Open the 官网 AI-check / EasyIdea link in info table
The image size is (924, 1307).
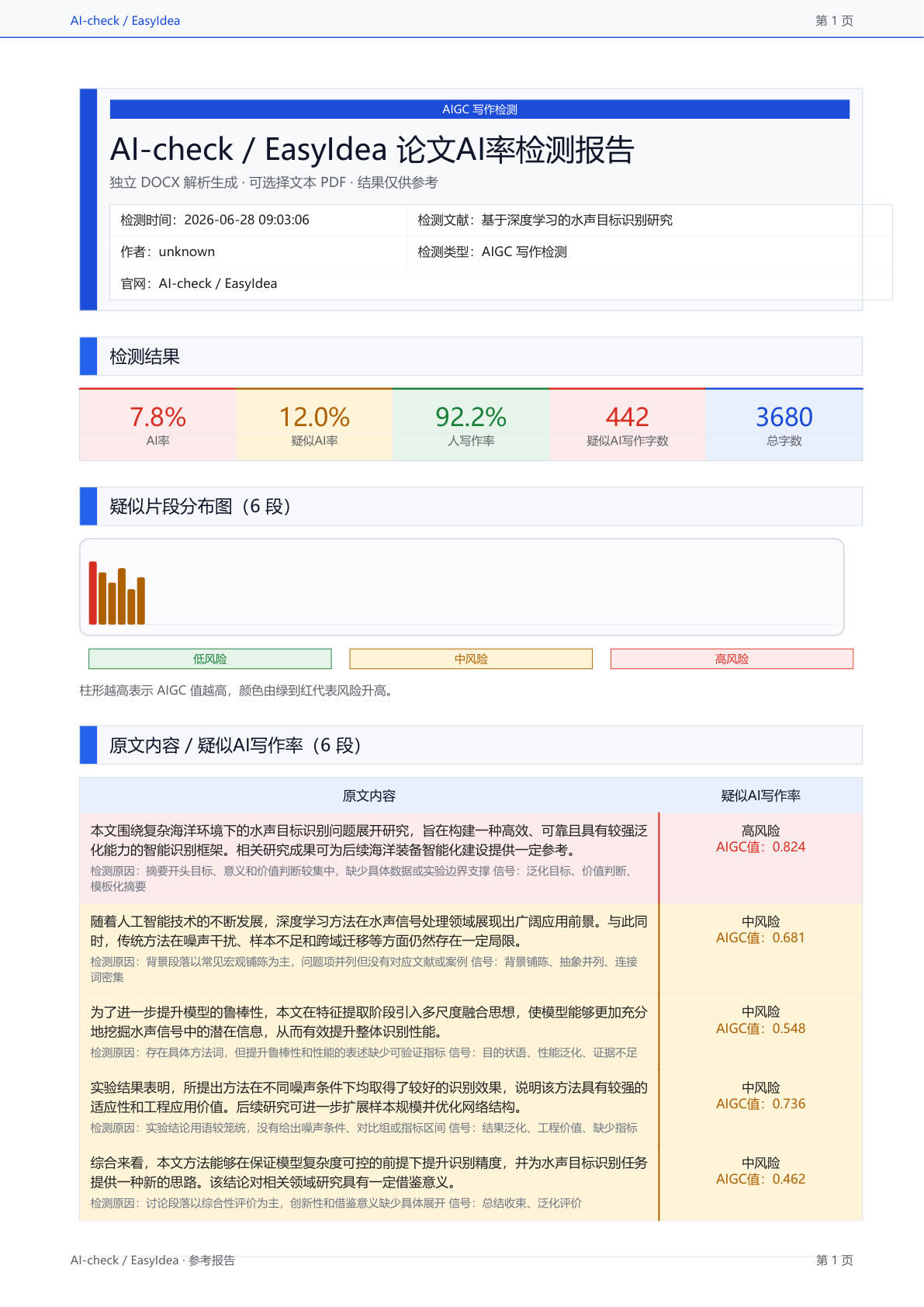pos(217,284)
